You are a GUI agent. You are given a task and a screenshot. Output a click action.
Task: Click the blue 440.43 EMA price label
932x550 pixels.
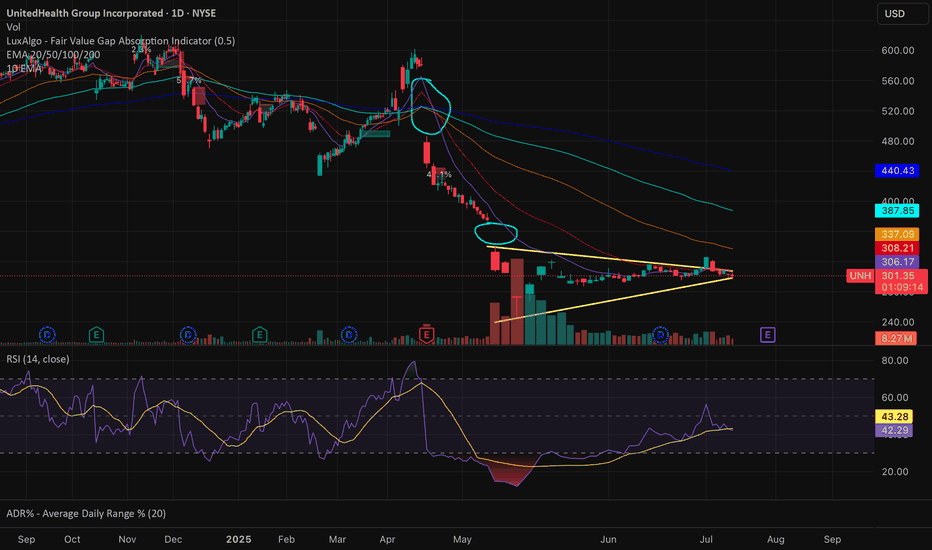pyautogui.click(x=897, y=171)
